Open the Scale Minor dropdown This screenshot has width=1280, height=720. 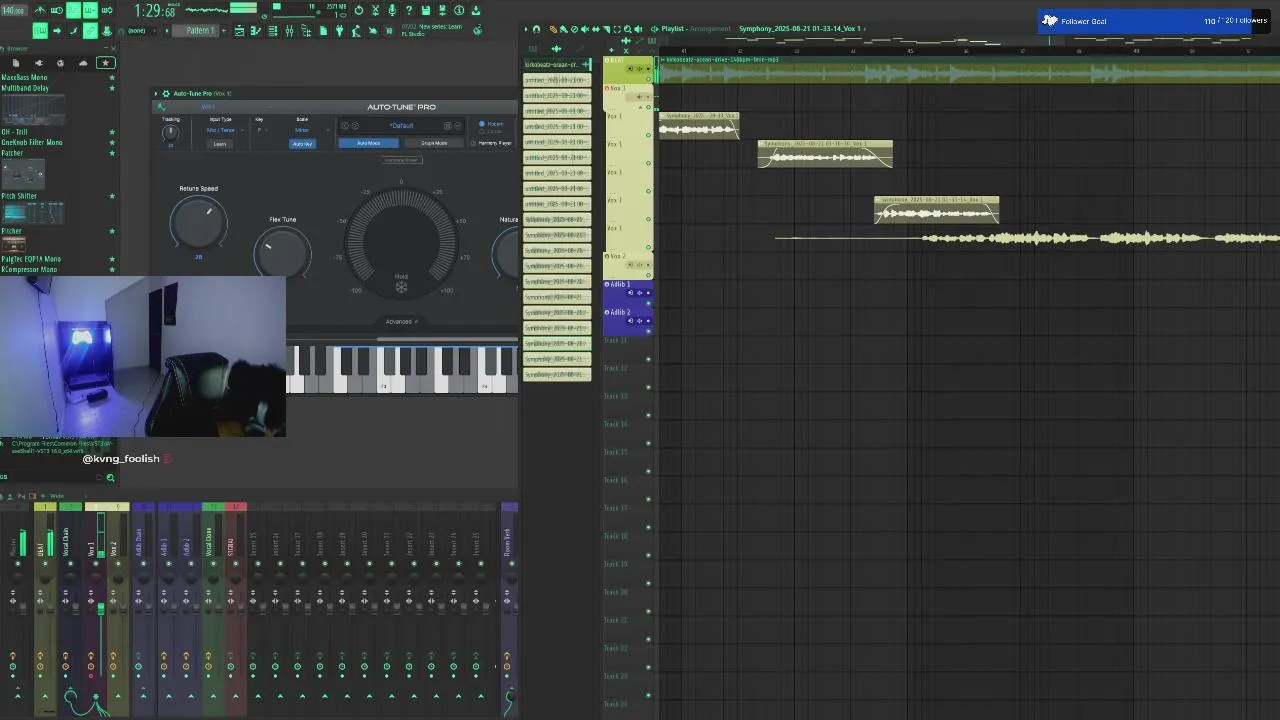click(x=306, y=130)
